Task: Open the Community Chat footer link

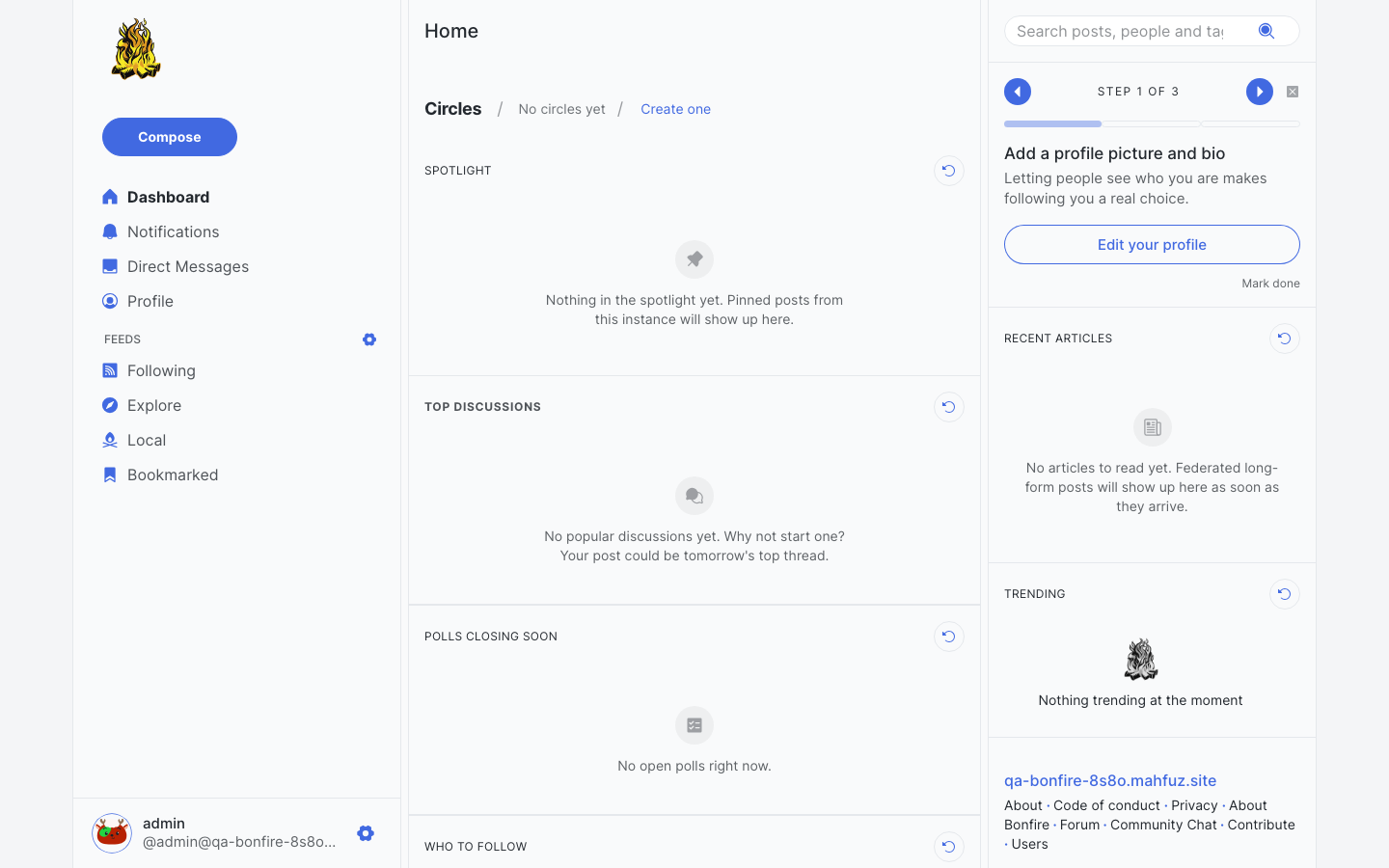Action: point(1163,825)
